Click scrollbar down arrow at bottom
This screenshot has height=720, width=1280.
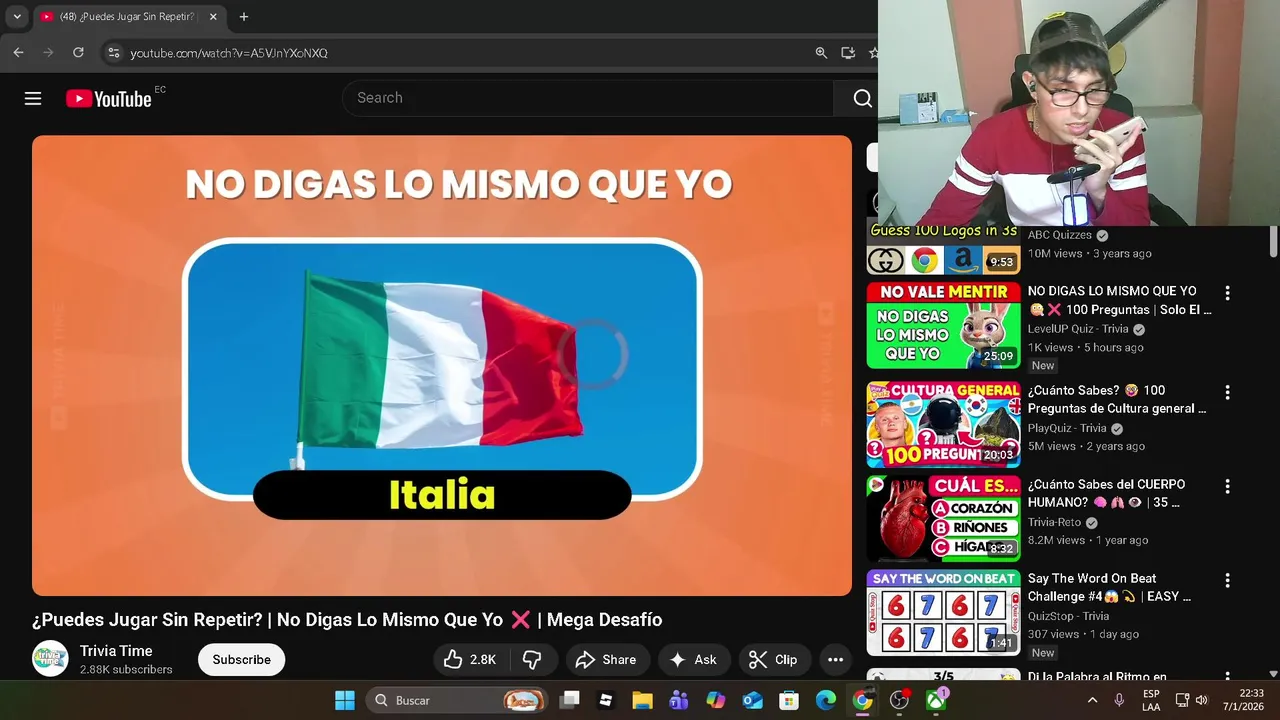(1273, 675)
